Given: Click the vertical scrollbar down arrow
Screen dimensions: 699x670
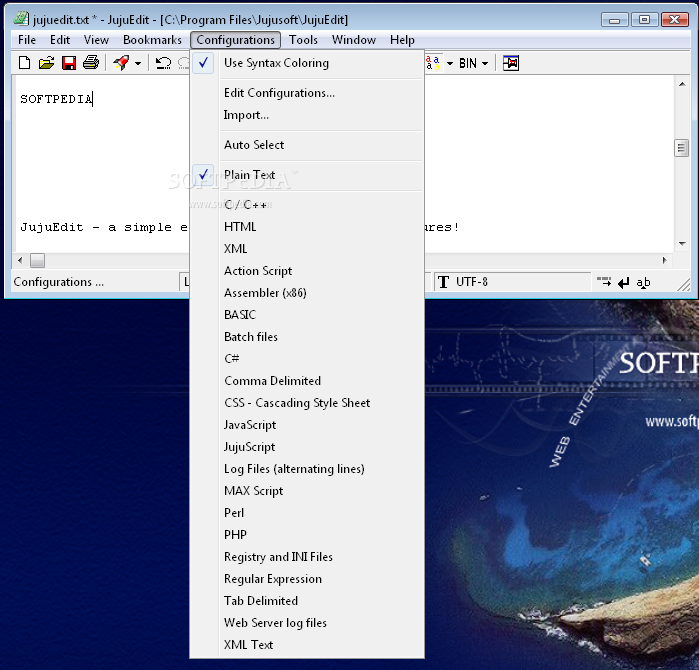Looking at the screenshot, I should (682, 243).
